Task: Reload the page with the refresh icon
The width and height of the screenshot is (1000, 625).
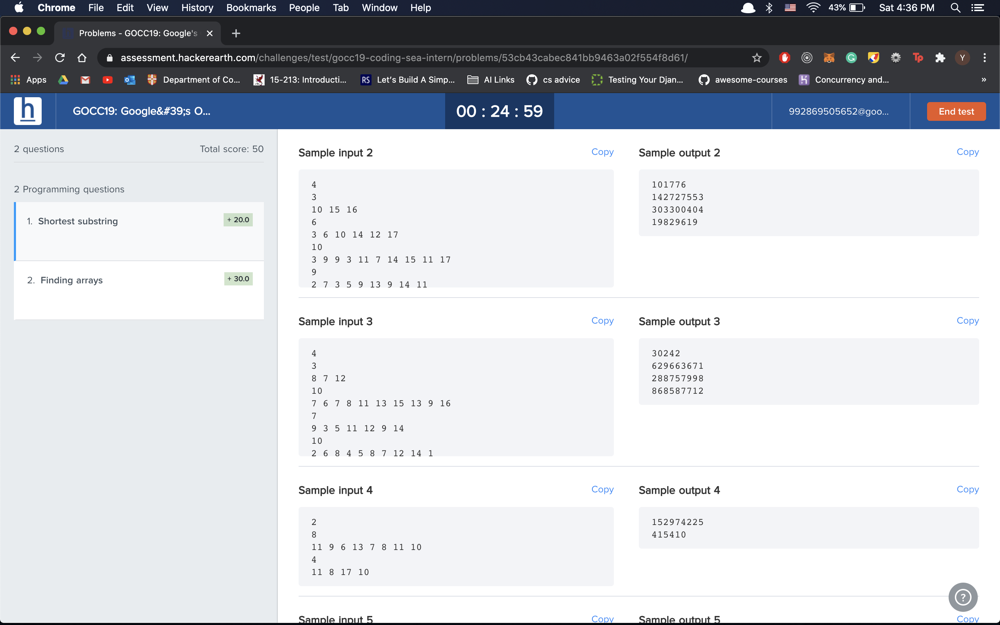Action: click(60, 57)
